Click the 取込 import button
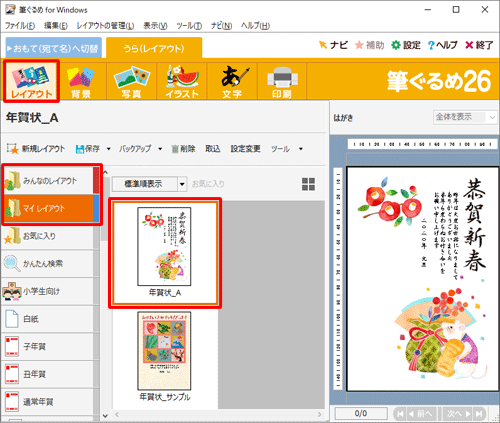The image size is (500, 423). point(213,149)
